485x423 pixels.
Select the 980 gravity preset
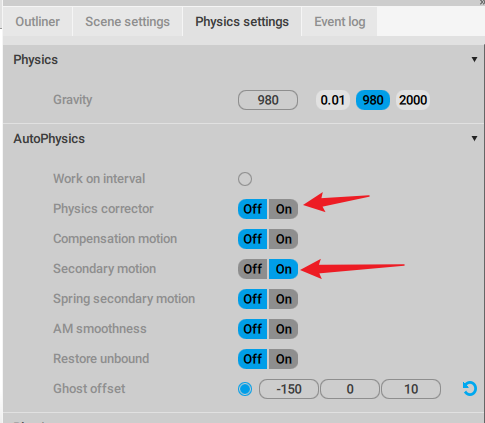tap(373, 100)
